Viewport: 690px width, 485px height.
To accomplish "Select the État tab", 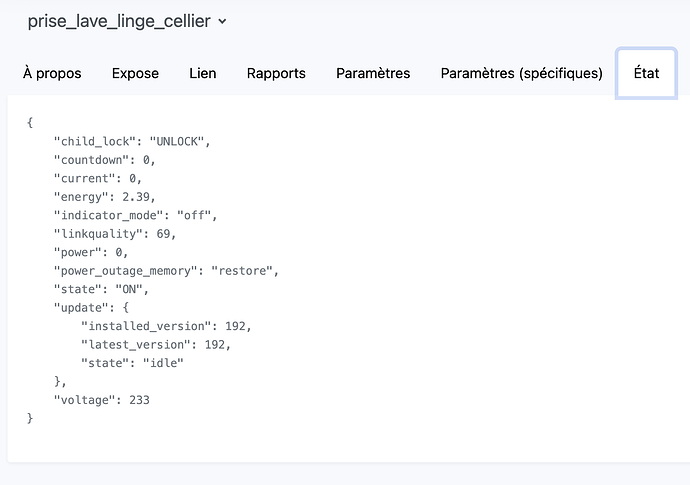I will (x=646, y=73).
